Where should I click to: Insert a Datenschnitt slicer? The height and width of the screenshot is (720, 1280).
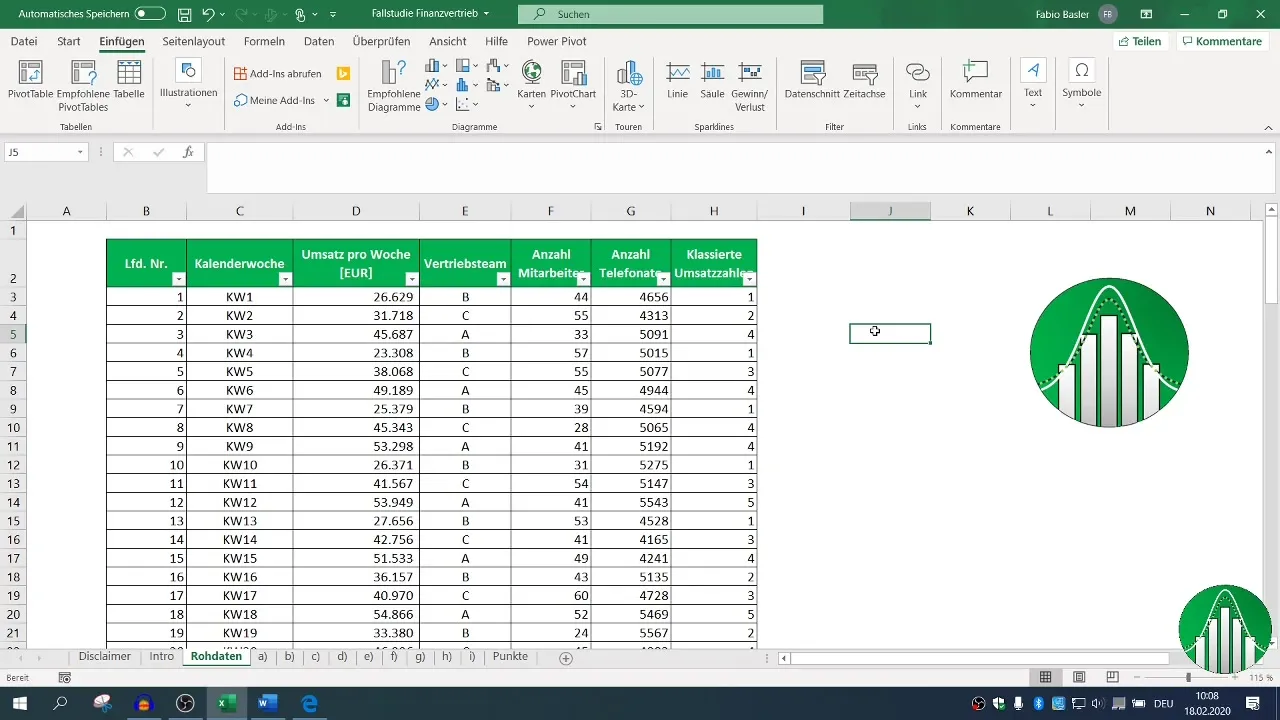click(811, 80)
